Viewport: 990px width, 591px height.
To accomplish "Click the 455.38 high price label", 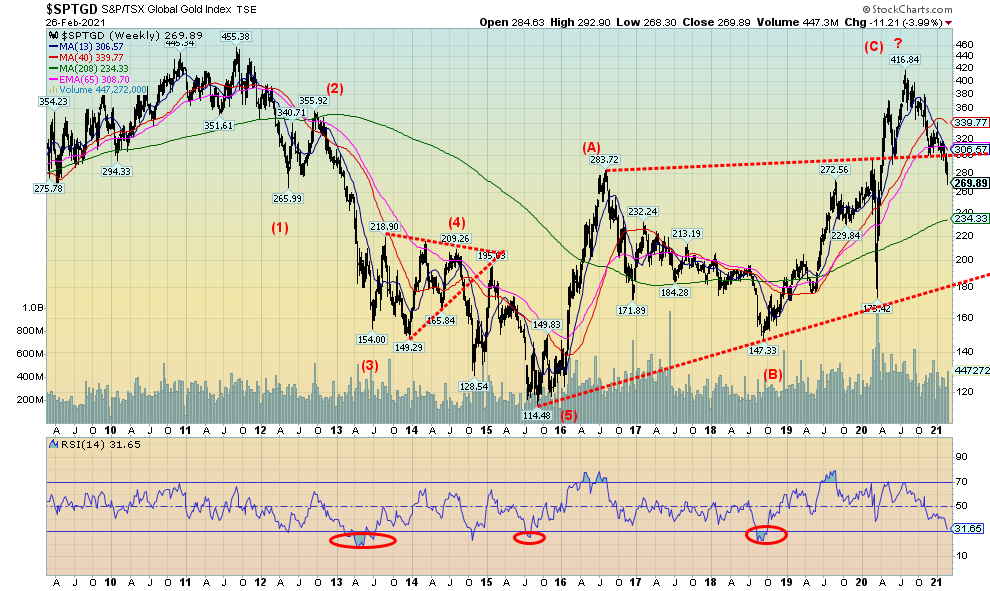I will pos(234,37).
